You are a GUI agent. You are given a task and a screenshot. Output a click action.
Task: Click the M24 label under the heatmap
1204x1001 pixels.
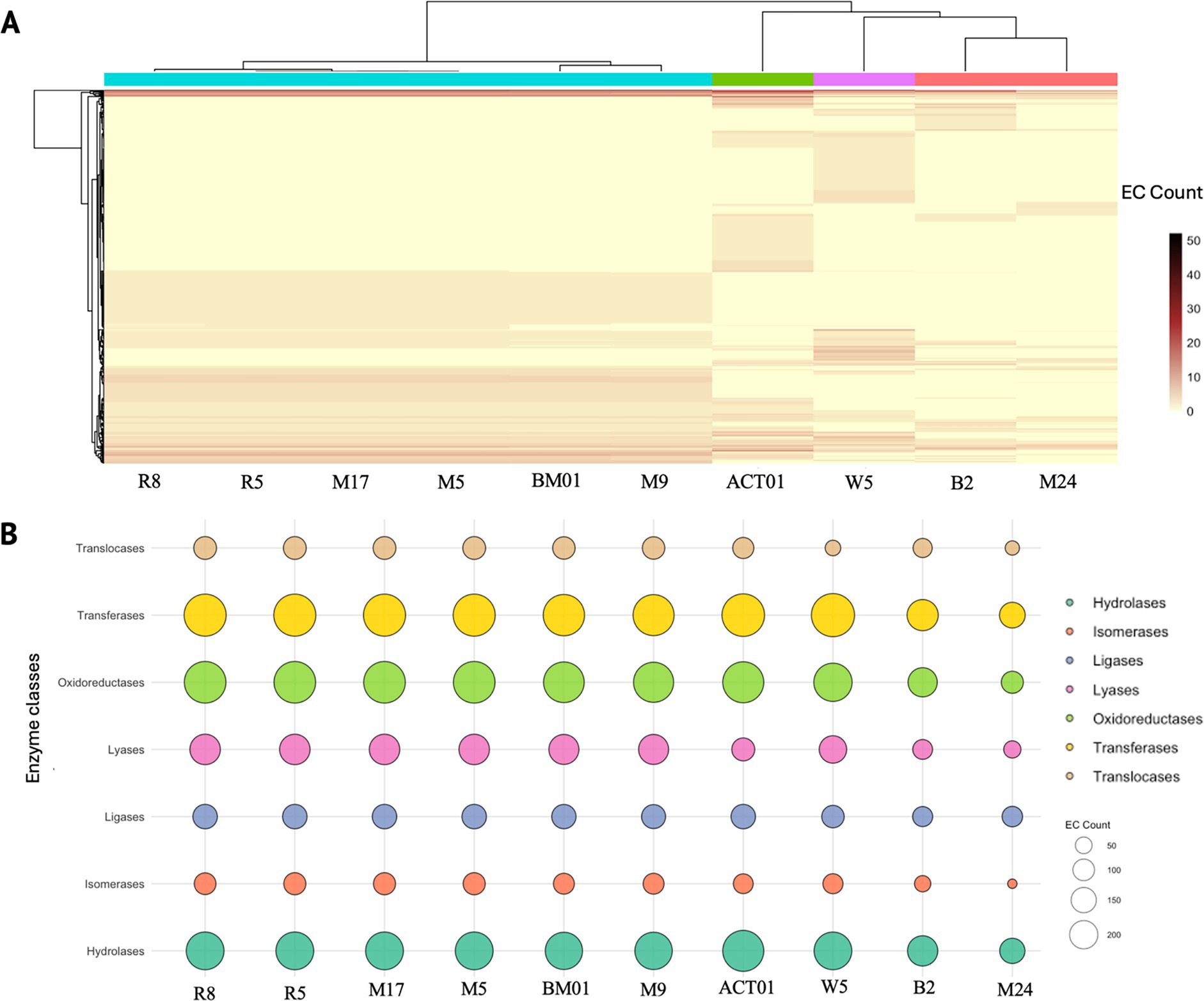pos(1057,481)
